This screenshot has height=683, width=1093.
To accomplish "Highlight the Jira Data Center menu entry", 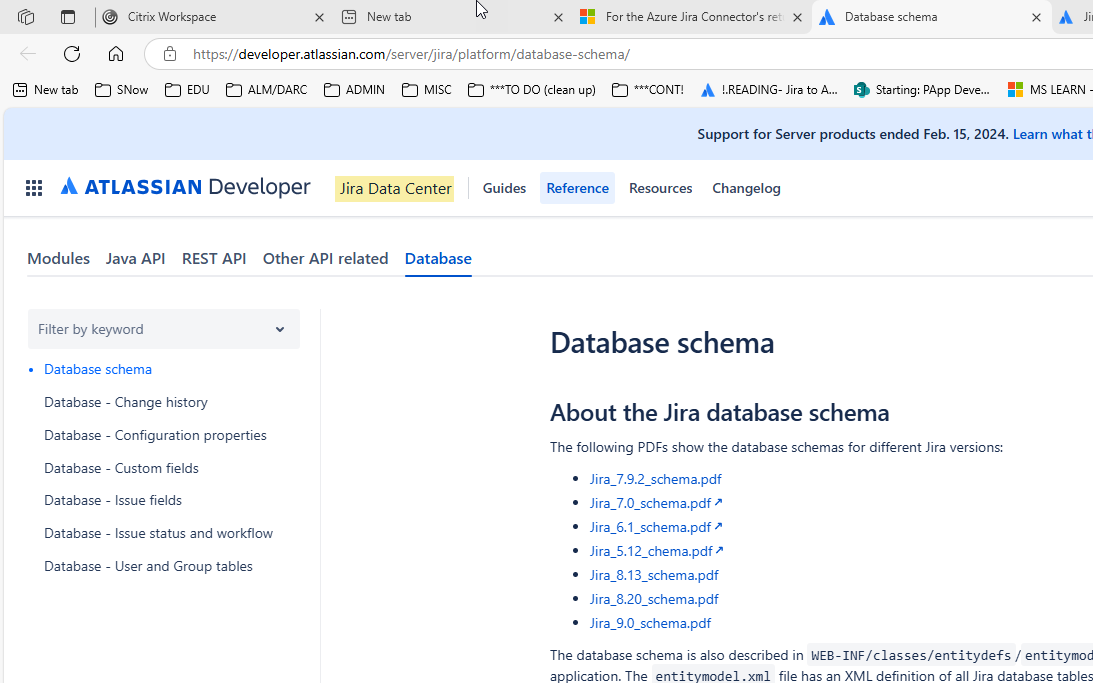I will (394, 187).
